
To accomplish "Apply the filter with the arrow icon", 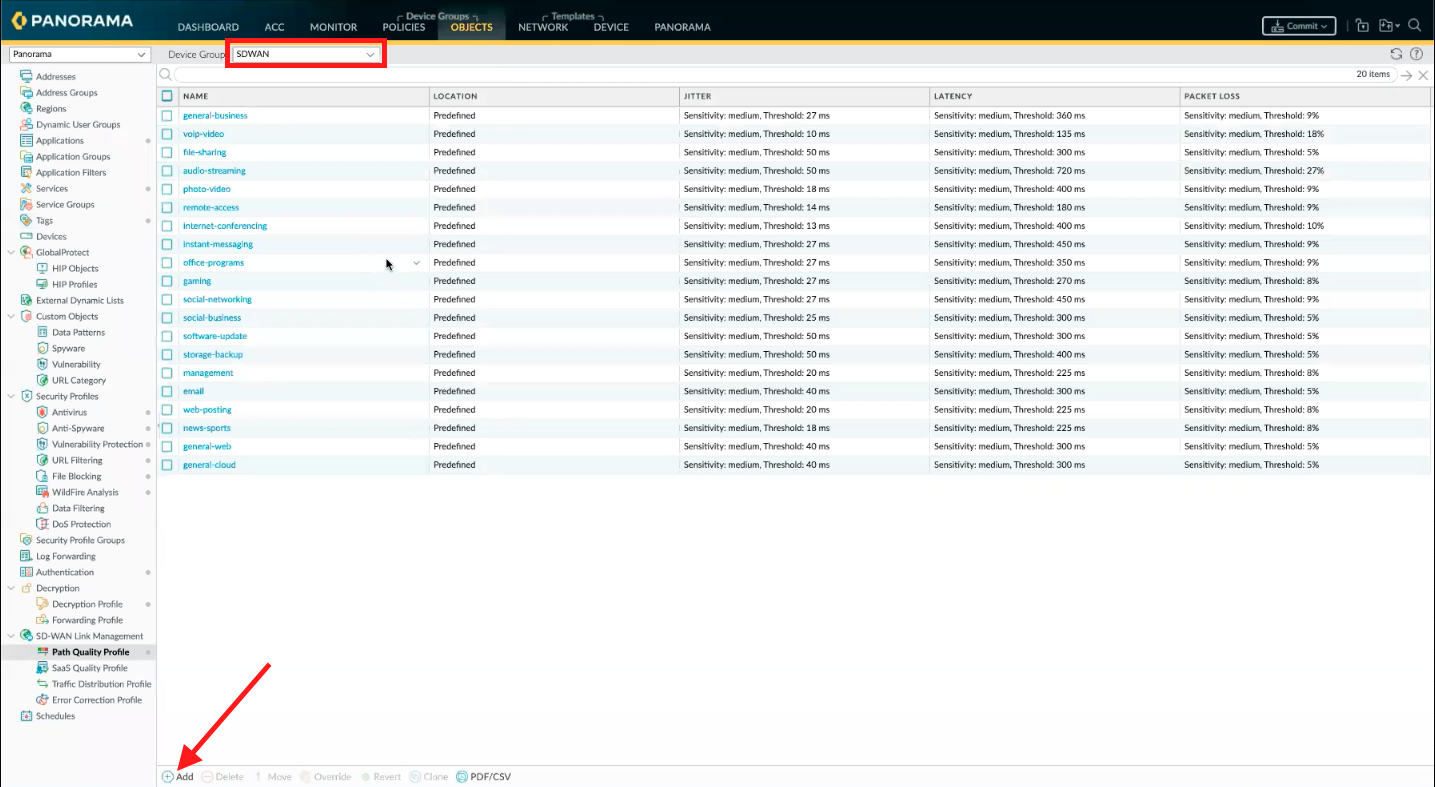I will pyautogui.click(x=1406, y=75).
